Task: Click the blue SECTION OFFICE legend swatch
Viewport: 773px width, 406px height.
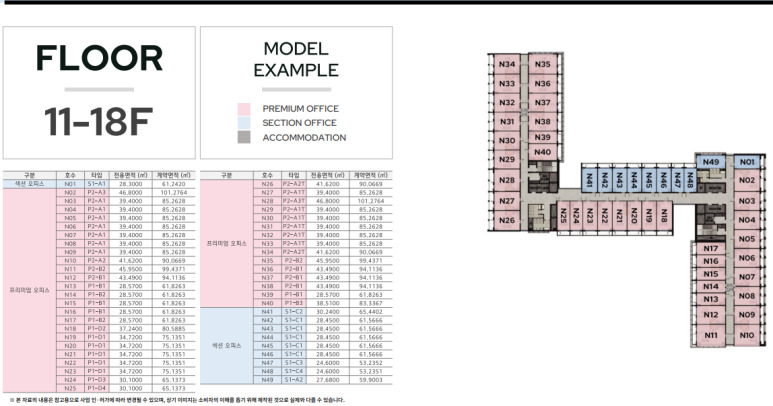Action: [x=244, y=123]
